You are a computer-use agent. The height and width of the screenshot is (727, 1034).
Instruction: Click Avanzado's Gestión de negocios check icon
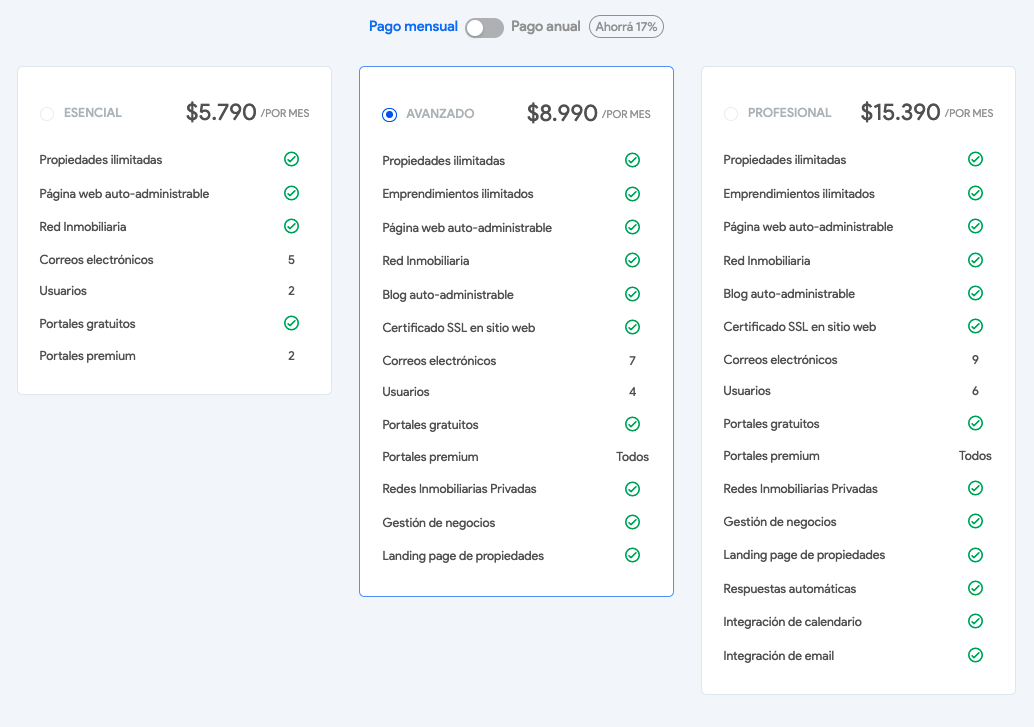632,522
